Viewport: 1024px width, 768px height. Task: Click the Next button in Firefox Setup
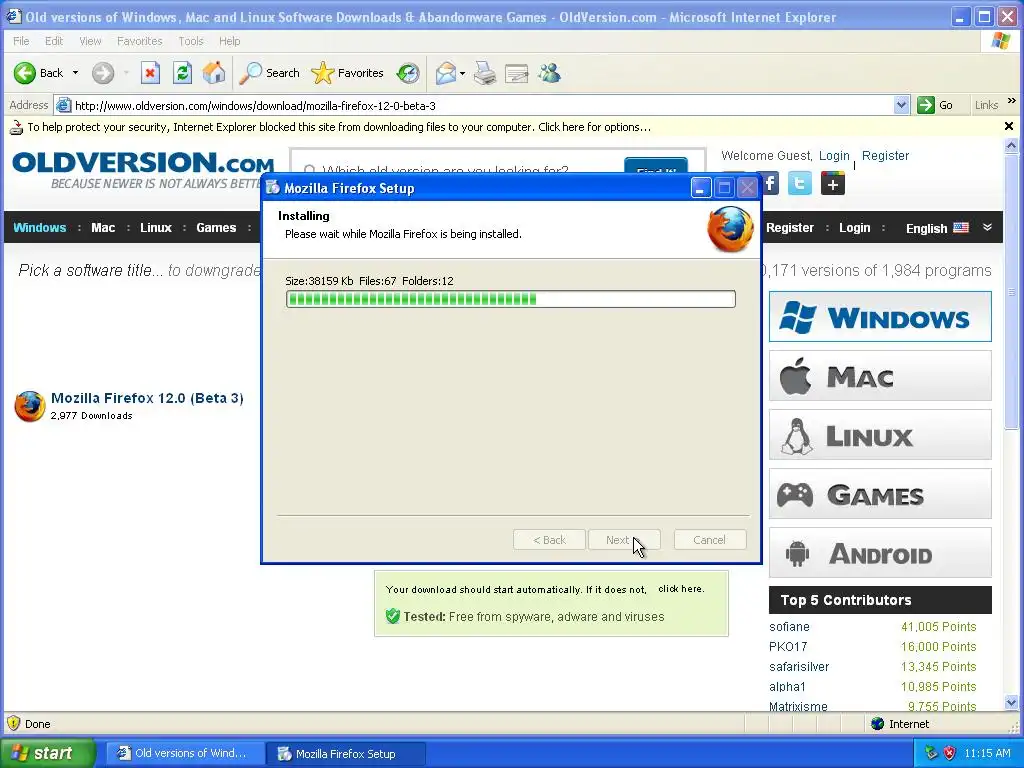pos(624,540)
